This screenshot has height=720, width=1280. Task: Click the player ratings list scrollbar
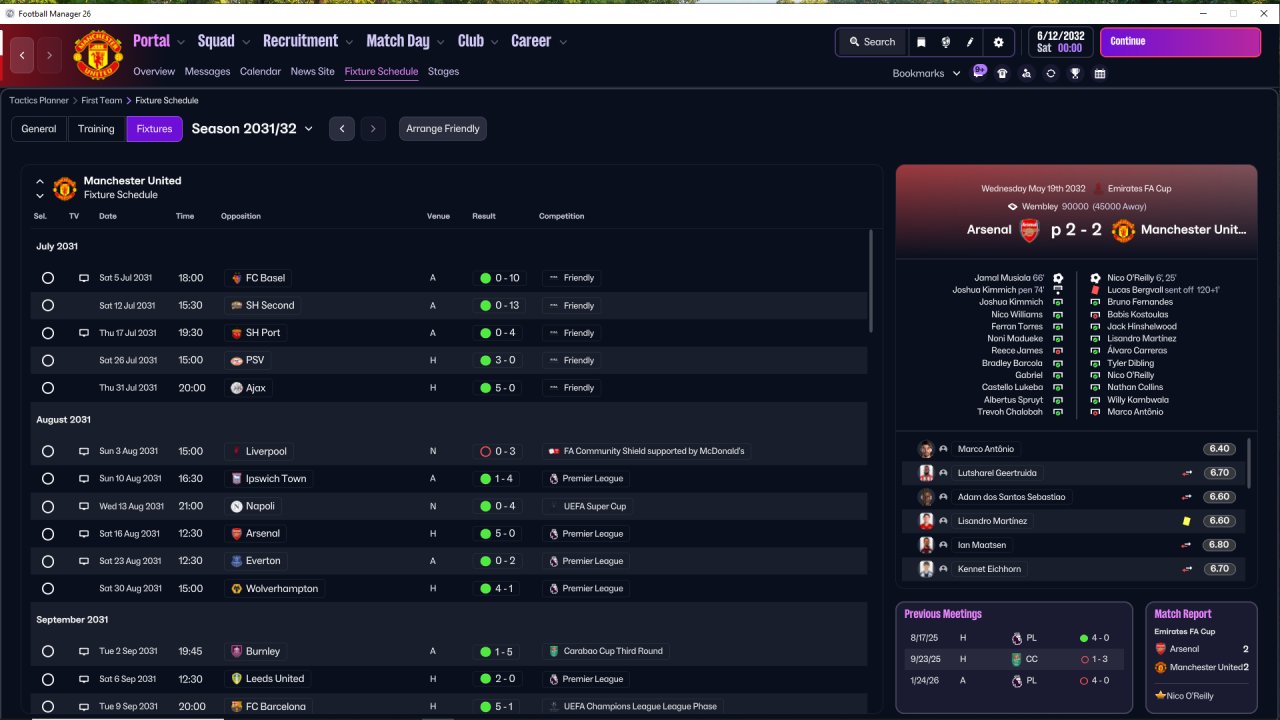click(1249, 462)
